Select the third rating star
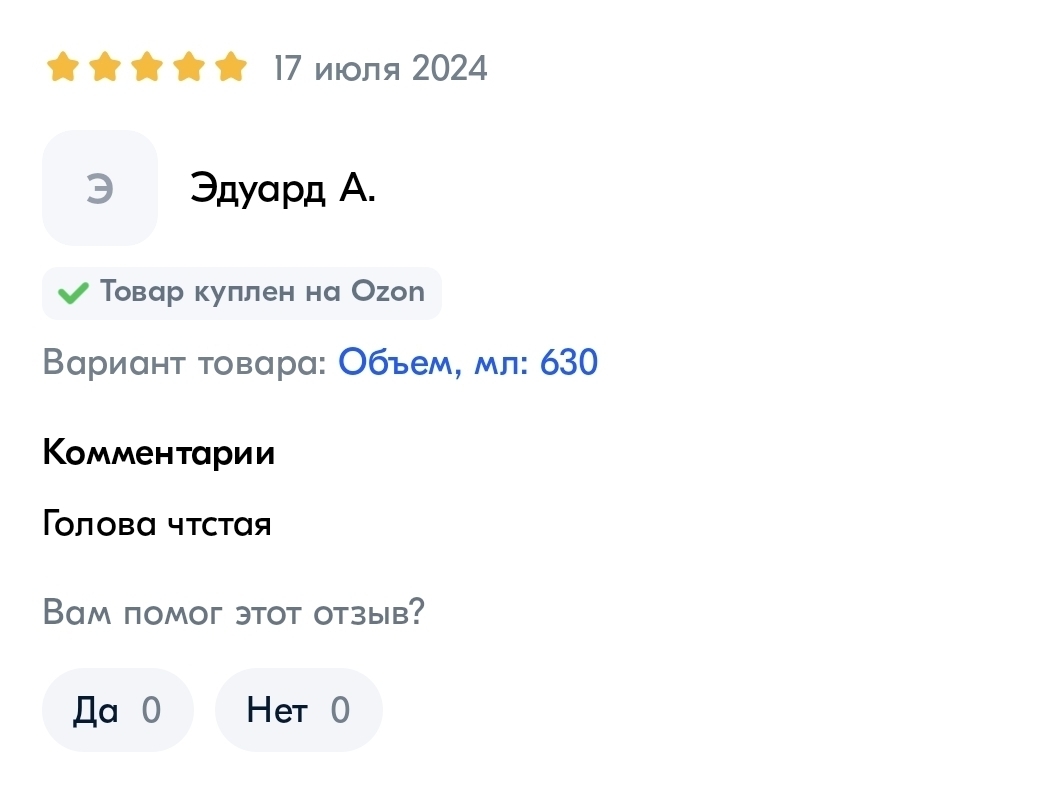Viewport: 1045px width, 806px height. coord(146,68)
